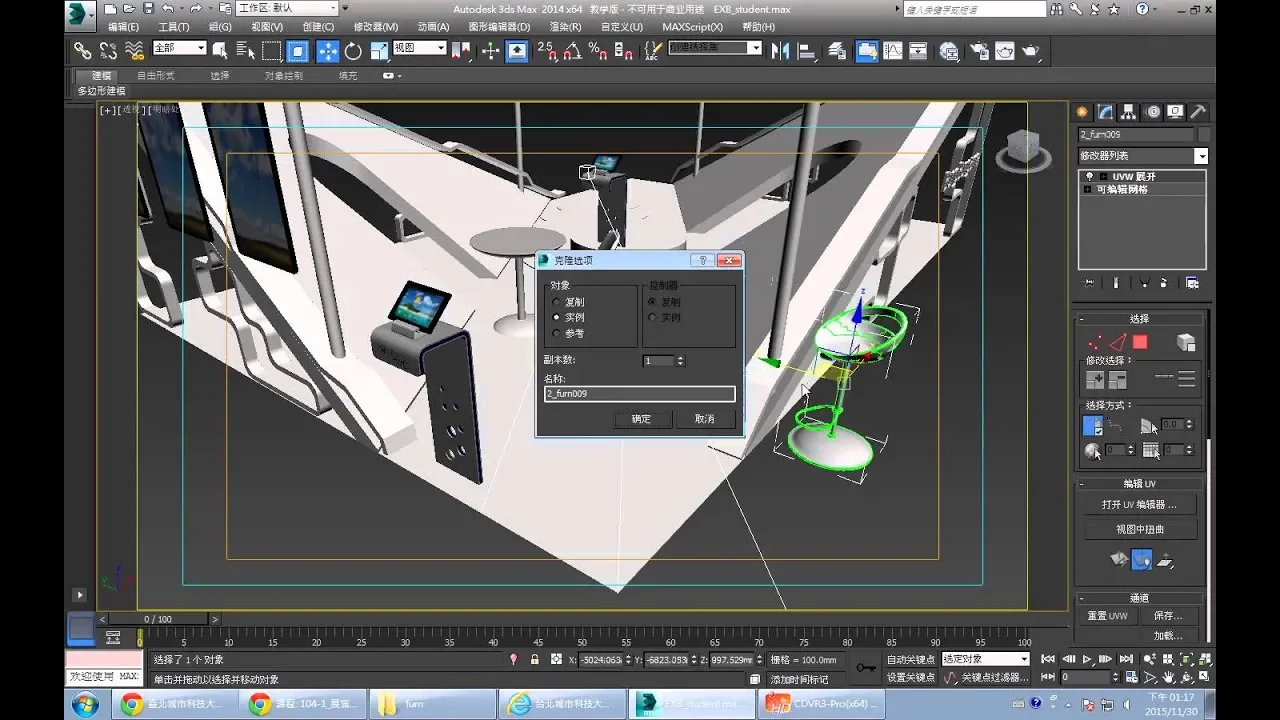The image size is (1280, 720).
Task: Confirm the clone with 确定 button
Action: pos(641,419)
